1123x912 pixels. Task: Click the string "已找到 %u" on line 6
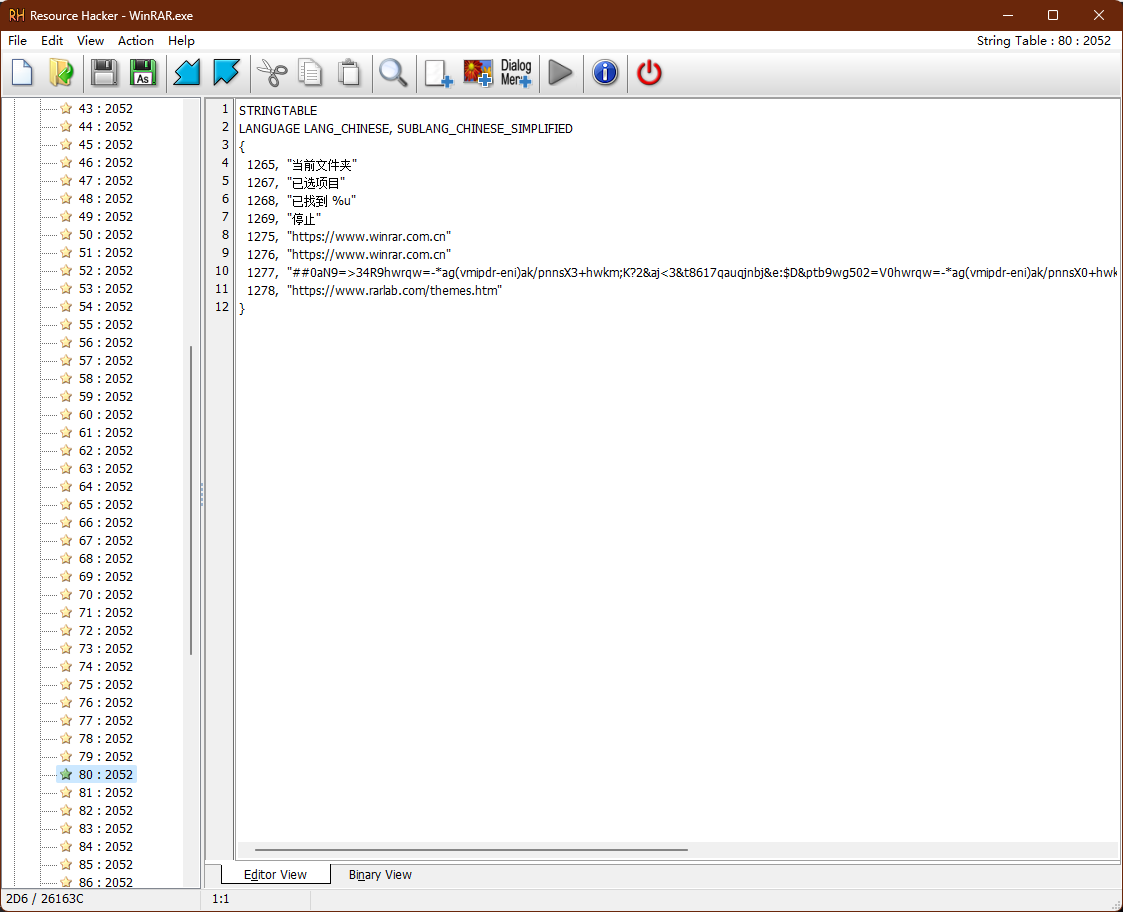click(x=322, y=201)
